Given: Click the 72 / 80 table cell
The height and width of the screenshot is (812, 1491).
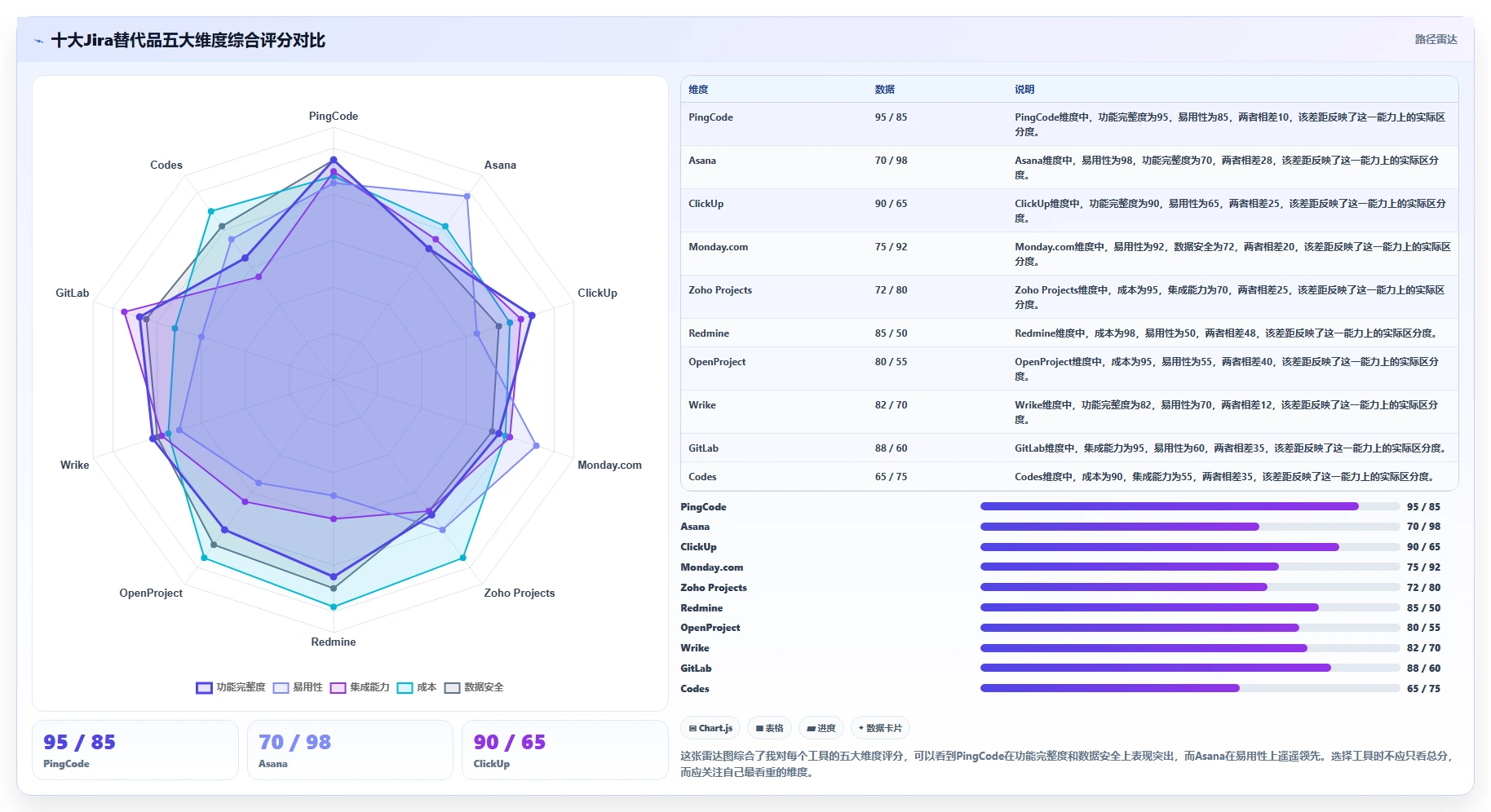Looking at the screenshot, I should click(x=891, y=290).
